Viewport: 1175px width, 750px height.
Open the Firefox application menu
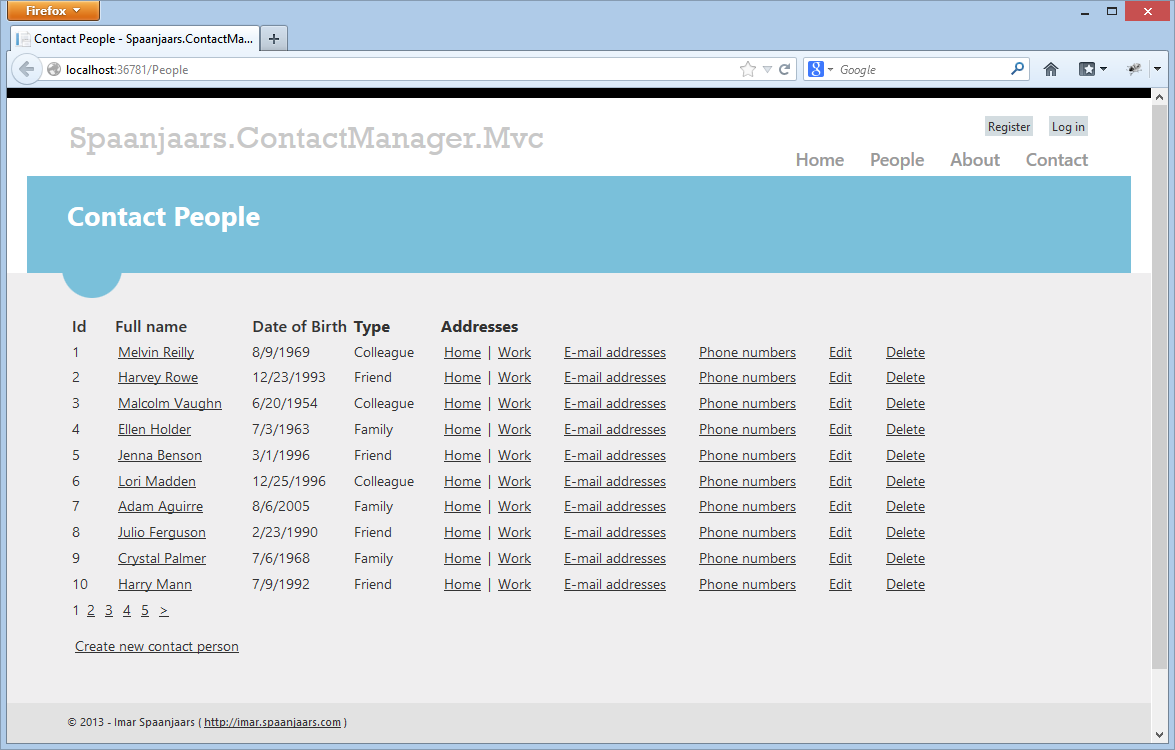pos(54,11)
